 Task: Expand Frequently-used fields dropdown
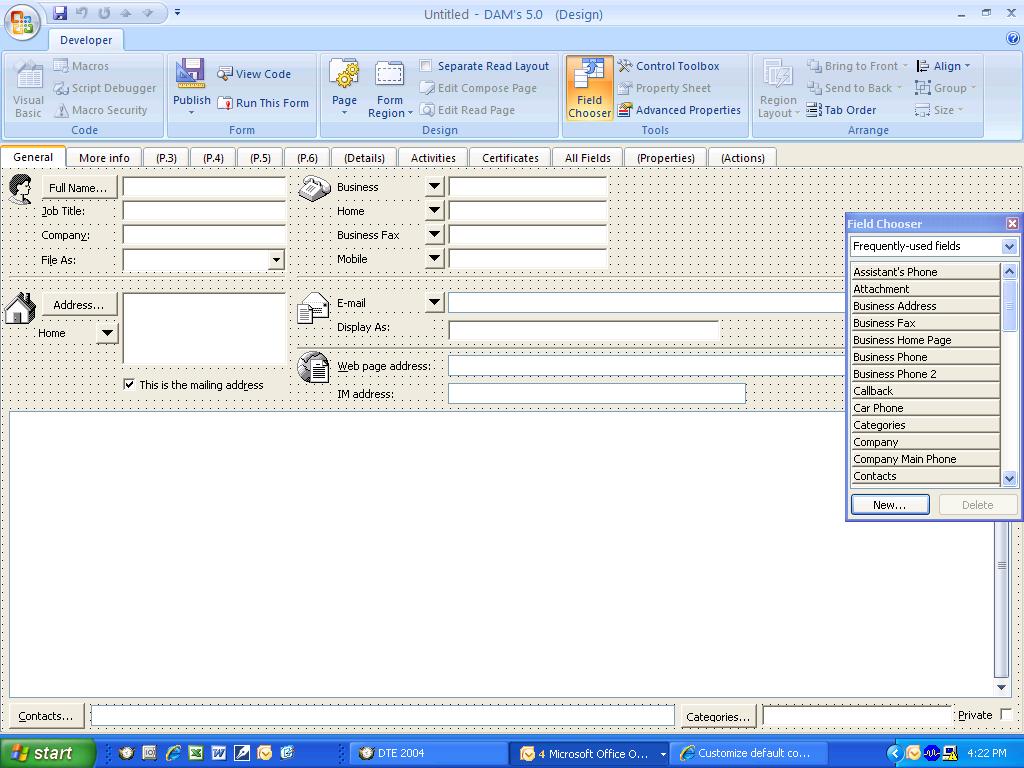click(x=1009, y=246)
